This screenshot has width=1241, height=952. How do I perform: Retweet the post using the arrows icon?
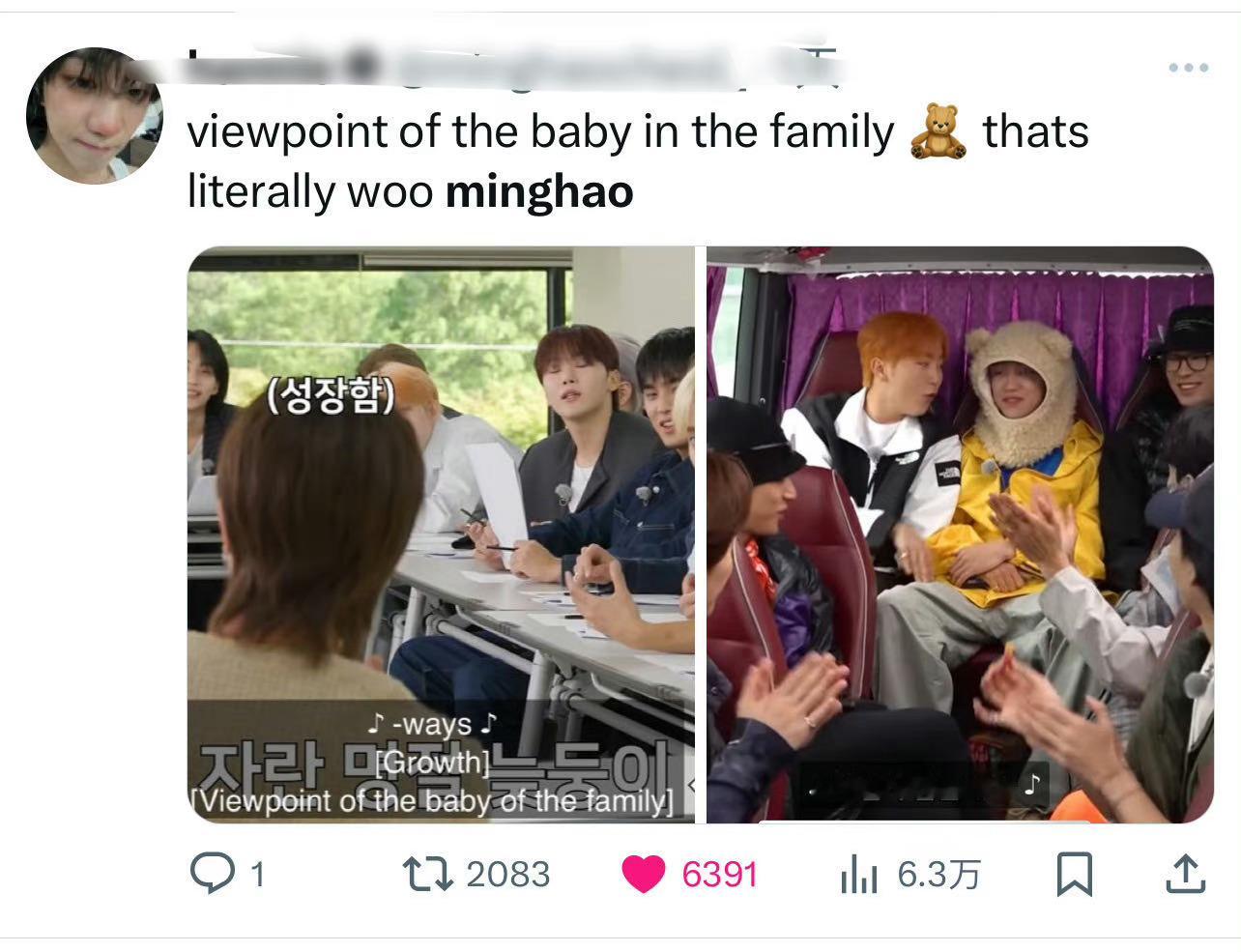(x=428, y=875)
